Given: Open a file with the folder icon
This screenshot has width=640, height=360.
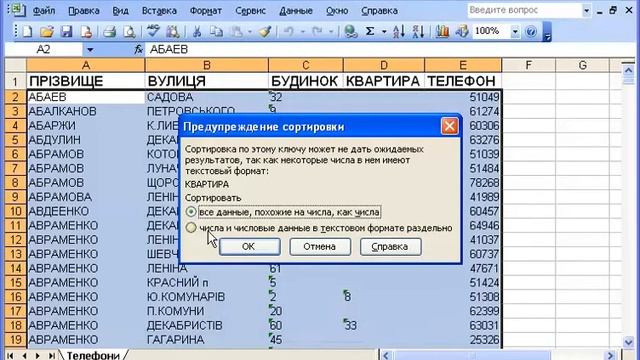Looking at the screenshot, I should pos(47,31).
